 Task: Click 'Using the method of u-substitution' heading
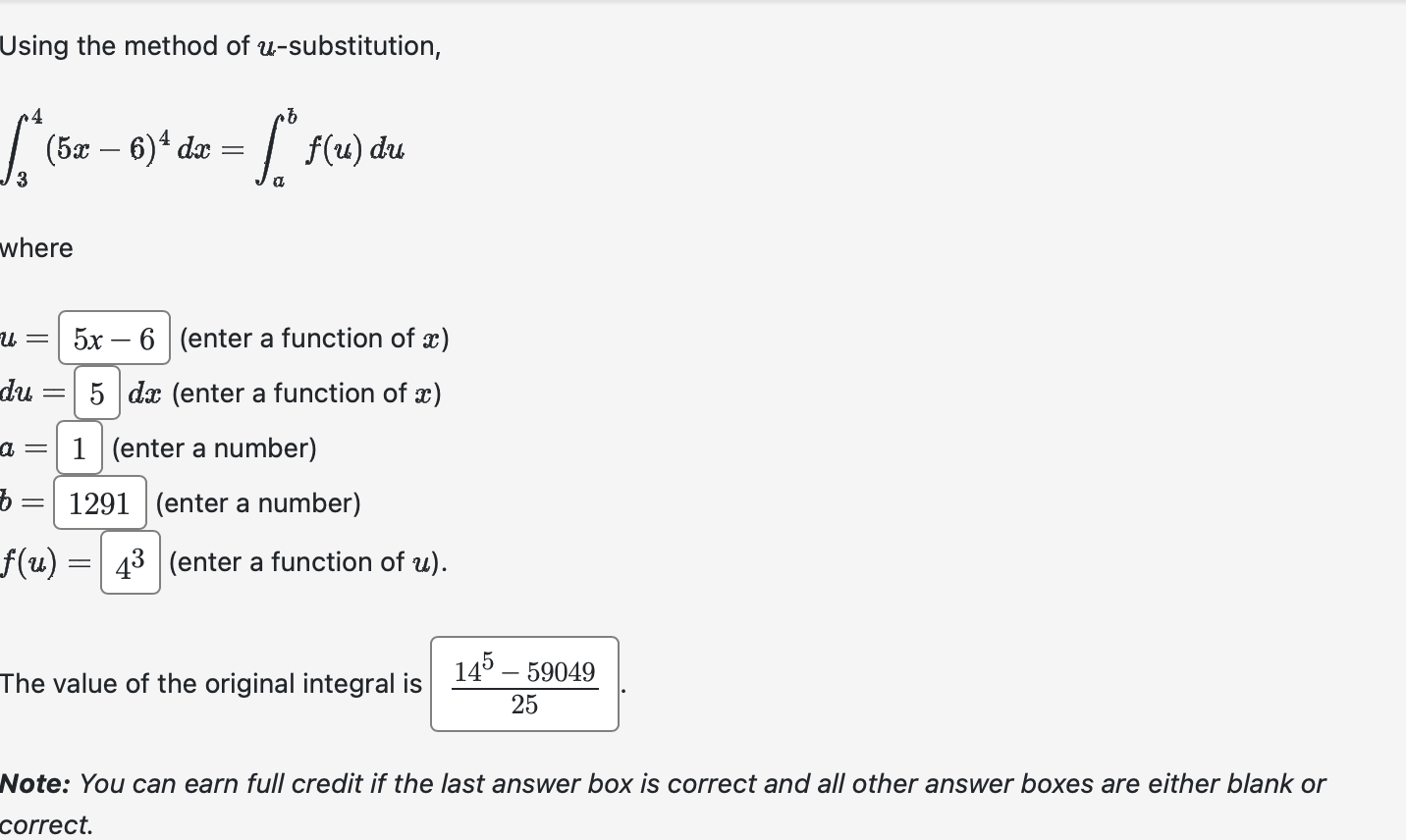(x=220, y=45)
